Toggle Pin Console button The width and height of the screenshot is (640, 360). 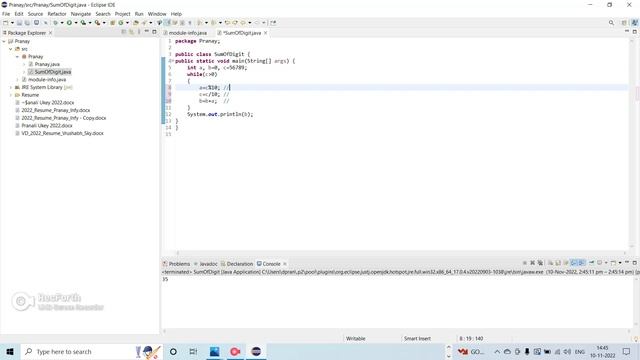tap(591, 263)
